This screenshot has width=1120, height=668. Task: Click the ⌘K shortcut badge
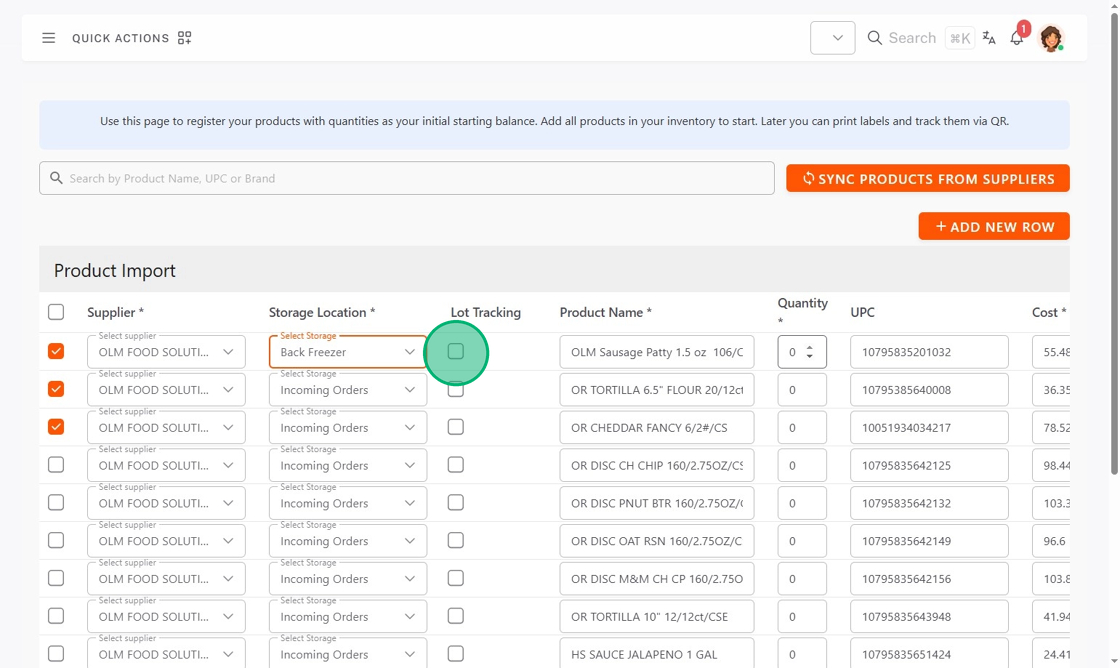pyautogui.click(x=960, y=38)
